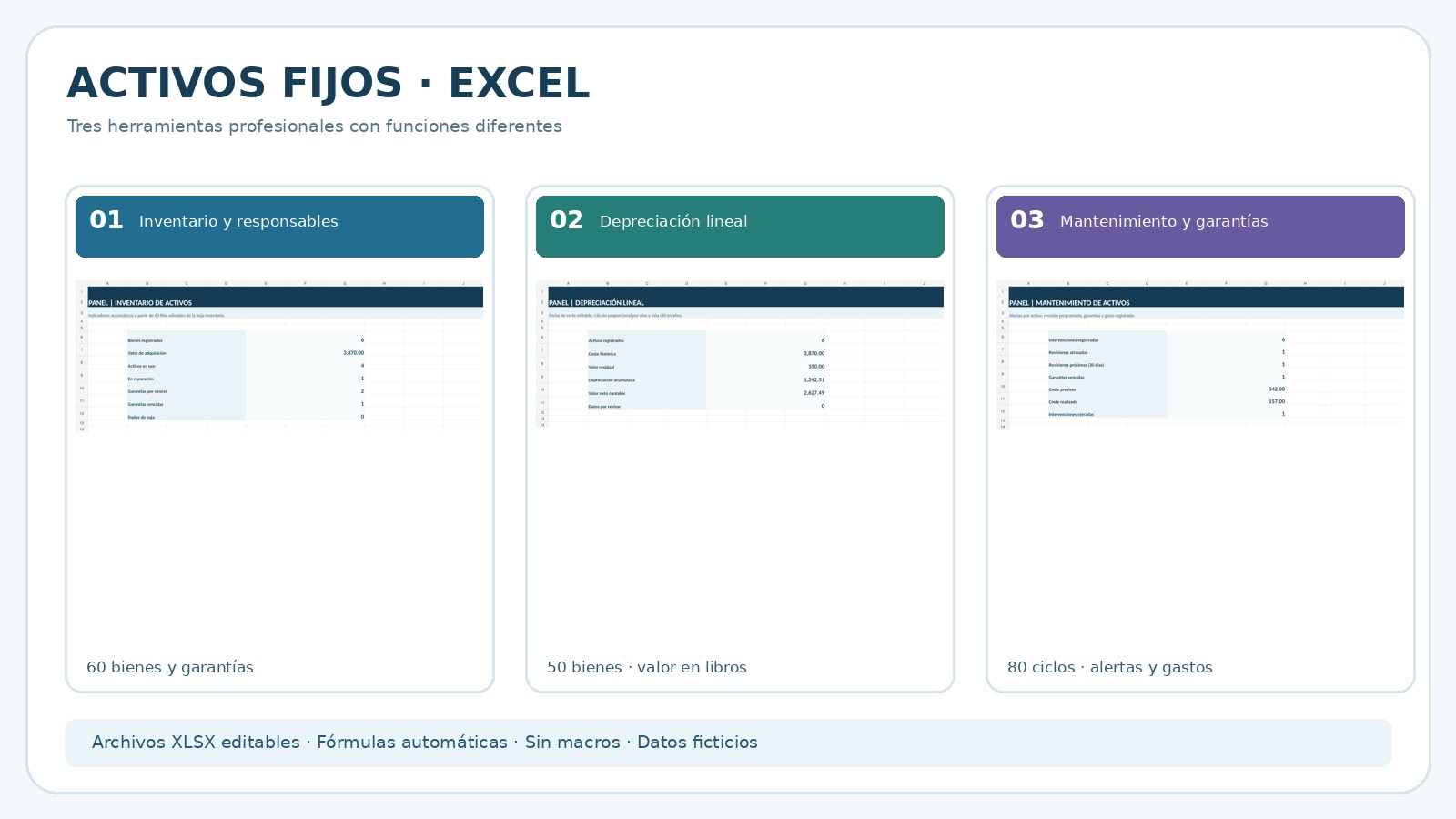Click 'Garantías por vencer' in the inventory preview
Image resolution: width=1456 pixels, height=819 pixels.
pos(147,391)
